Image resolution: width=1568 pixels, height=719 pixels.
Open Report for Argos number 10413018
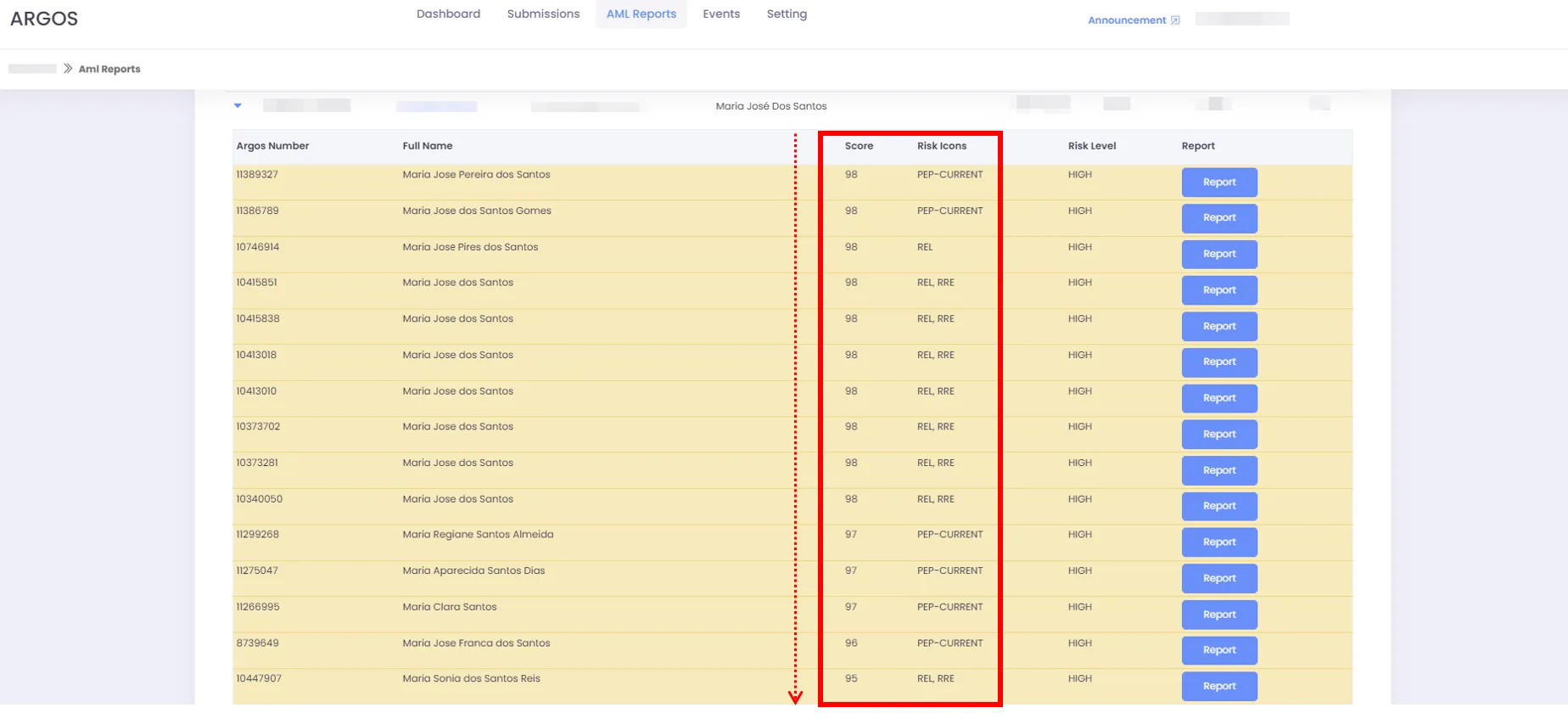pyautogui.click(x=1219, y=362)
